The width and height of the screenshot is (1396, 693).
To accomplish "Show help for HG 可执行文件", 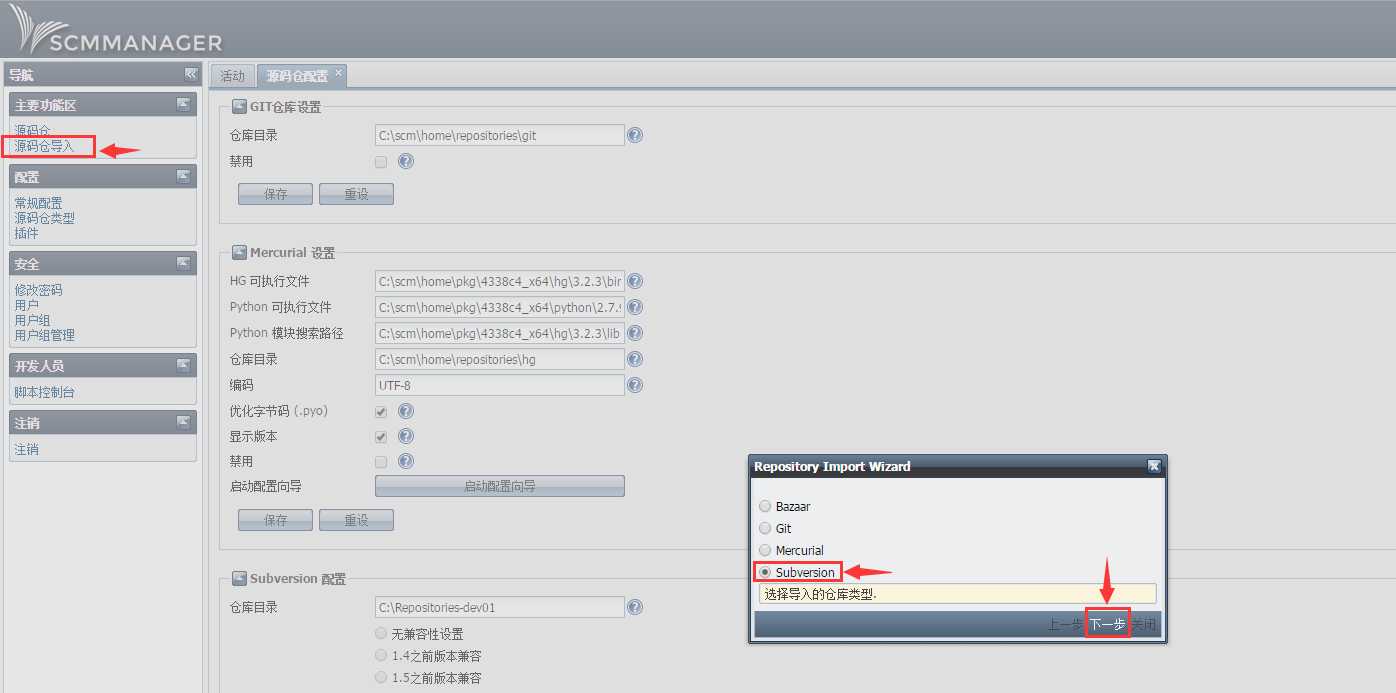I will pyautogui.click(x=635, y=281).
